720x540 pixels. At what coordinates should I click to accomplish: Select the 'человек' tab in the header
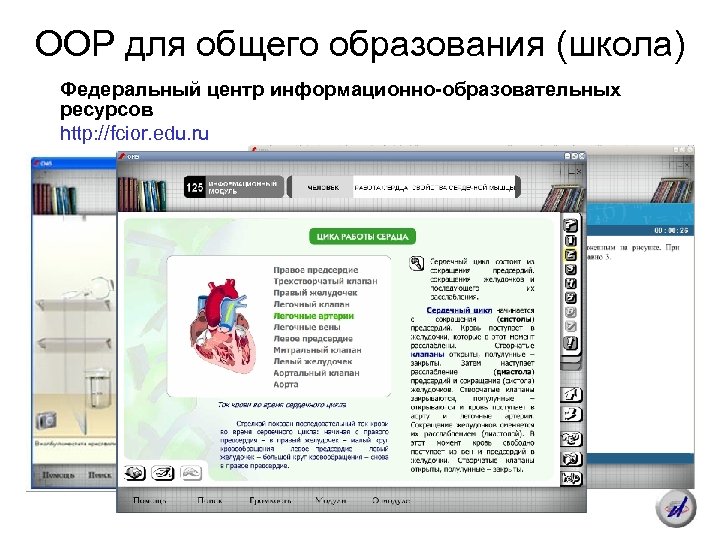click(323, 187)
